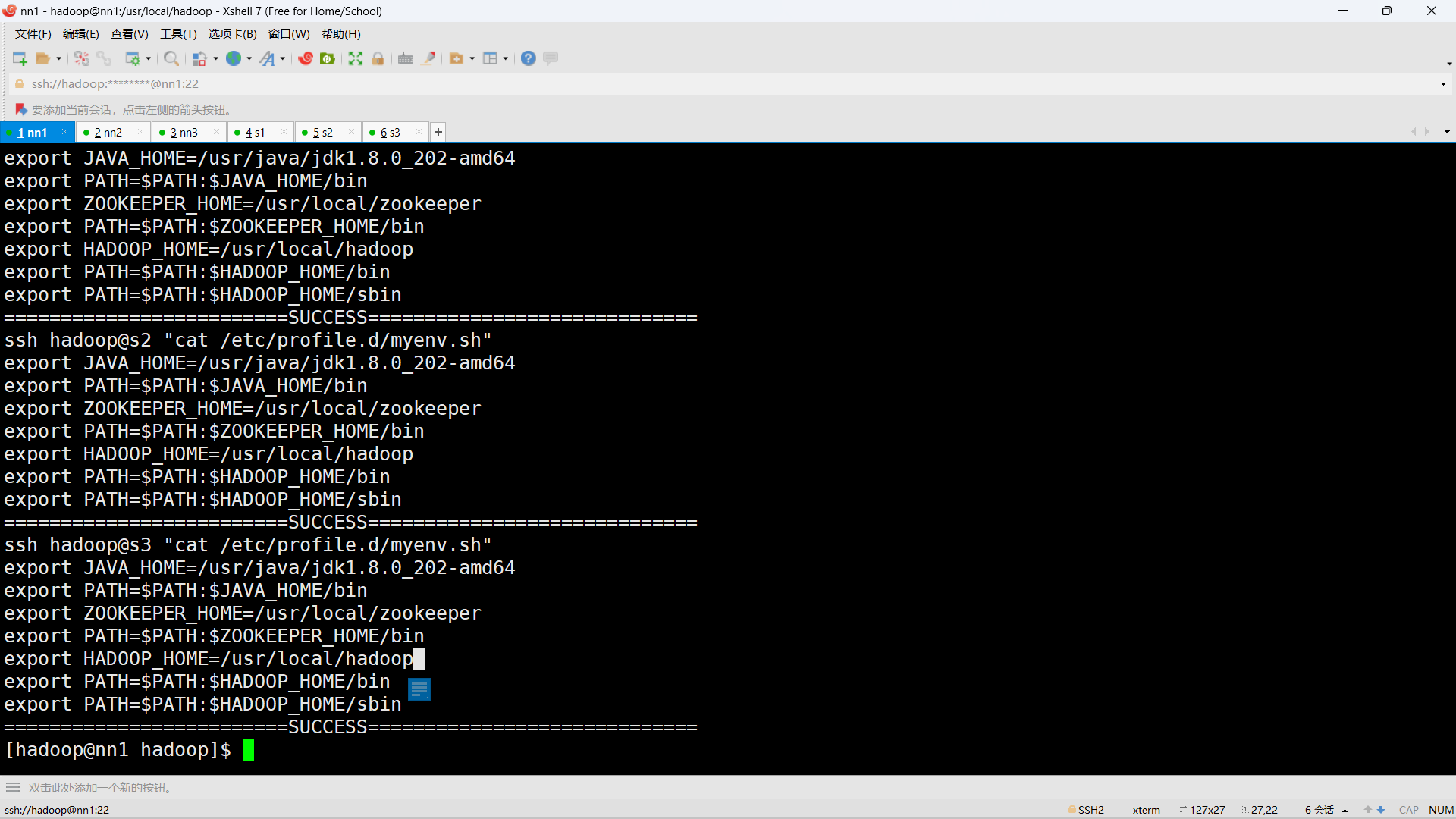
Task: Switch to the 3 nn3 tab
Action: 184,132
